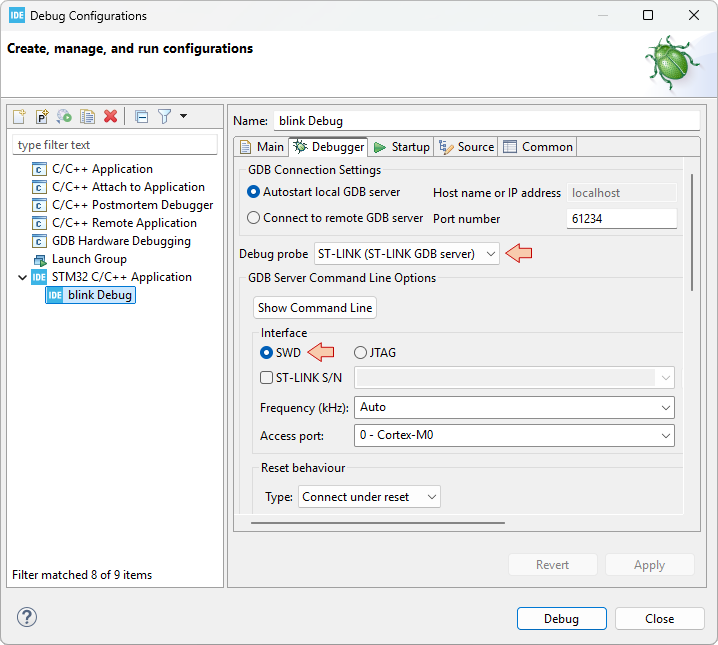Viewport: 718px width, 645px height.
Task: Switch to the Startup tab
Action: tap(401, 147)
